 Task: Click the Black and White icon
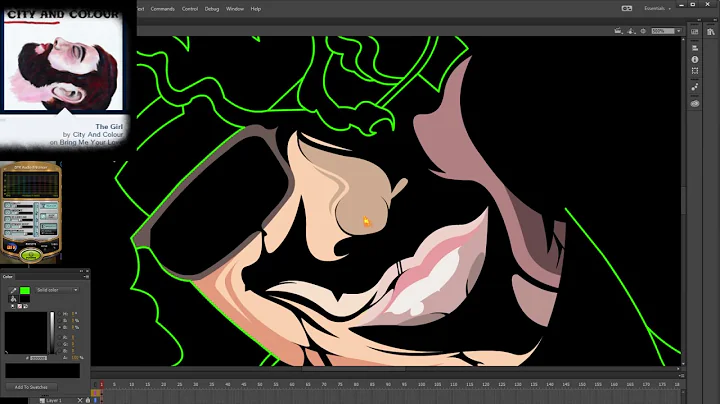[13, 306]
